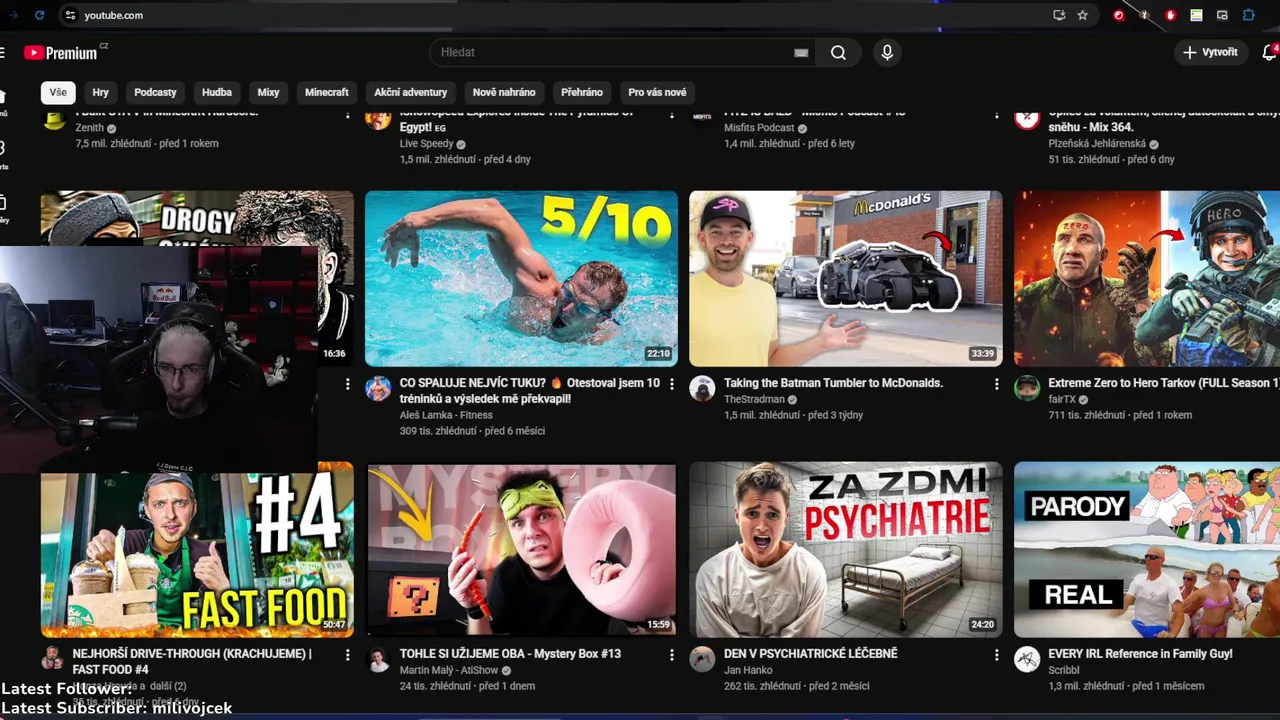This screenshot has width=1280, height=720.
Task: Open options for NEJHORŠÍ DRIVE-THROUGH video
Action: [x=348, y=655]
